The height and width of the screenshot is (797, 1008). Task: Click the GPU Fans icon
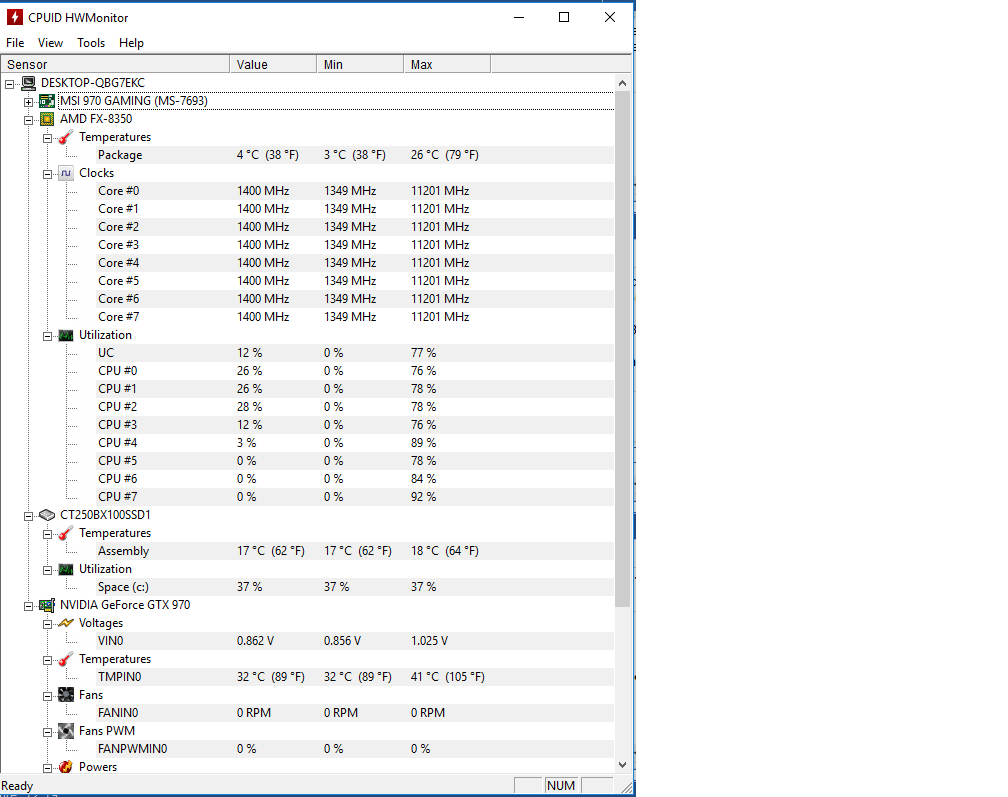click(x=66, y=695)
